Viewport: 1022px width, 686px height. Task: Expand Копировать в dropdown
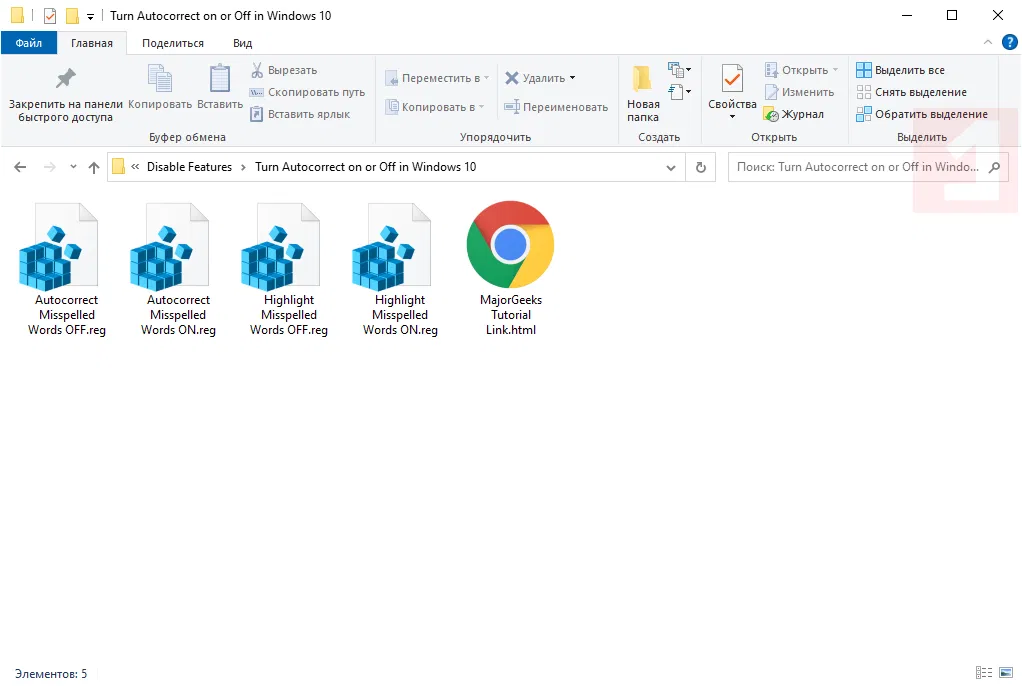click(x=481, y=107)
